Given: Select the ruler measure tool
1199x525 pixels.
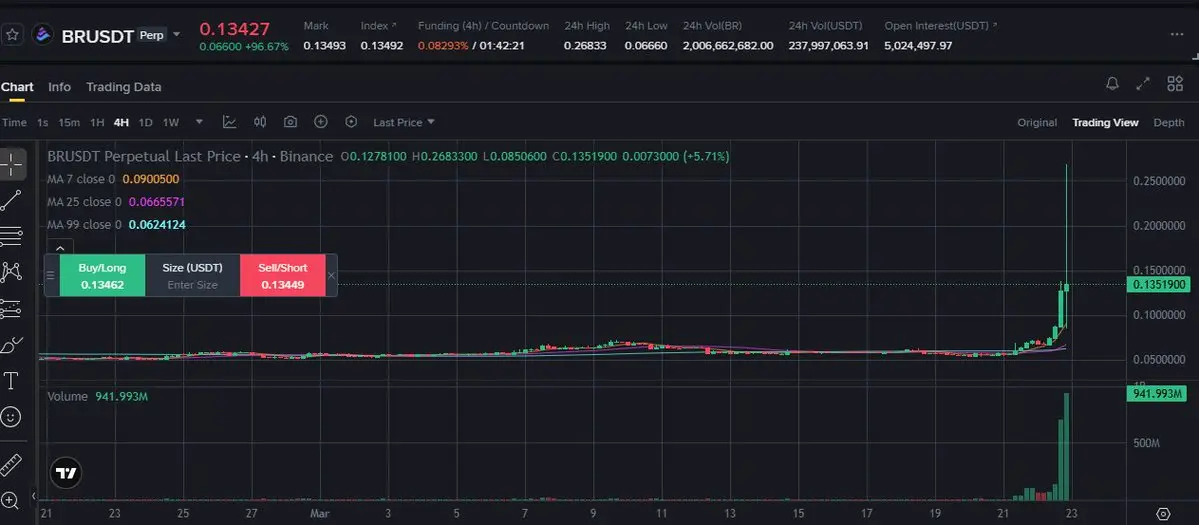Looking at the screenshot, I should point(11,465).
